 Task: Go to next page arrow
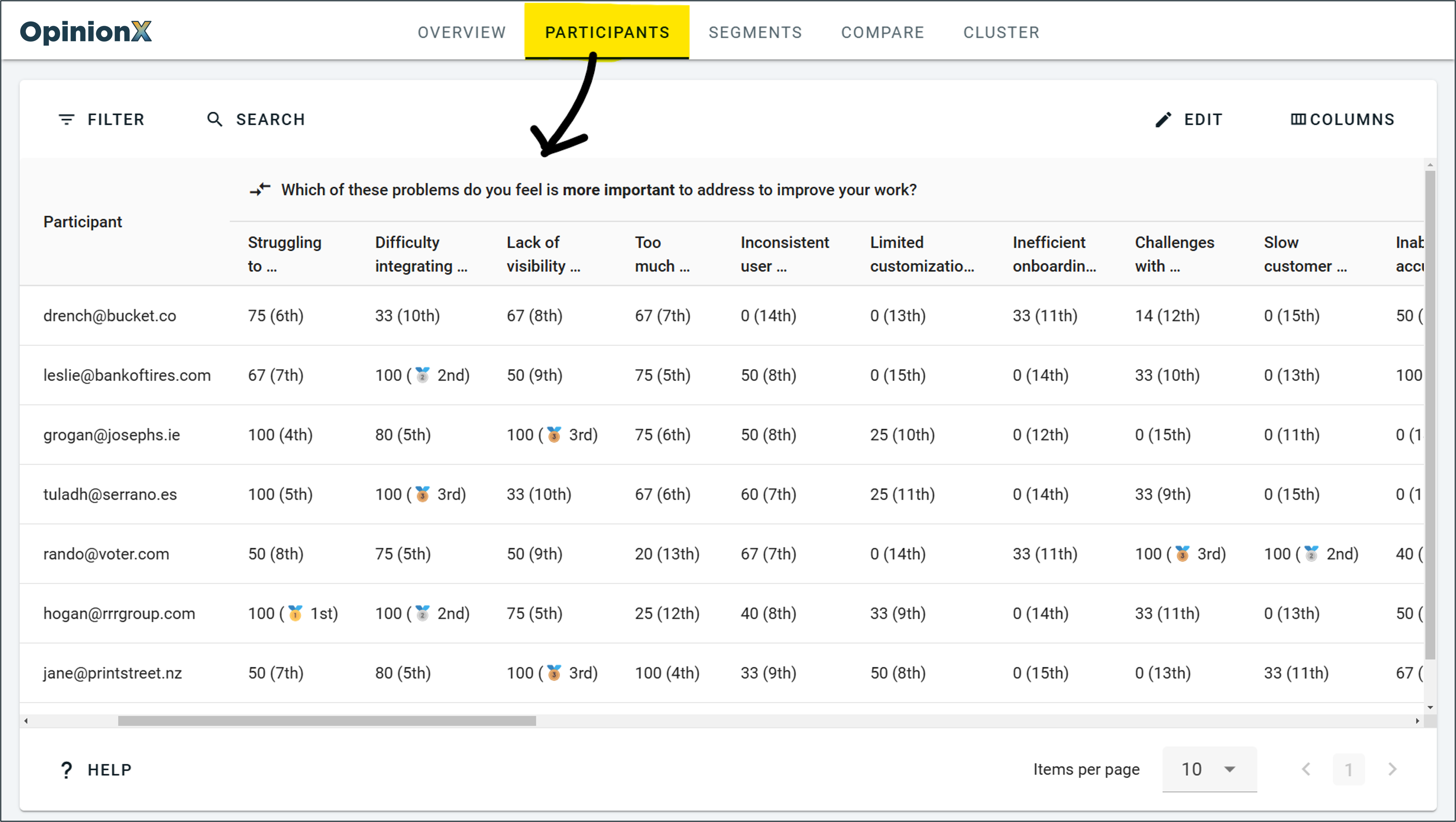click(1392, 769)
